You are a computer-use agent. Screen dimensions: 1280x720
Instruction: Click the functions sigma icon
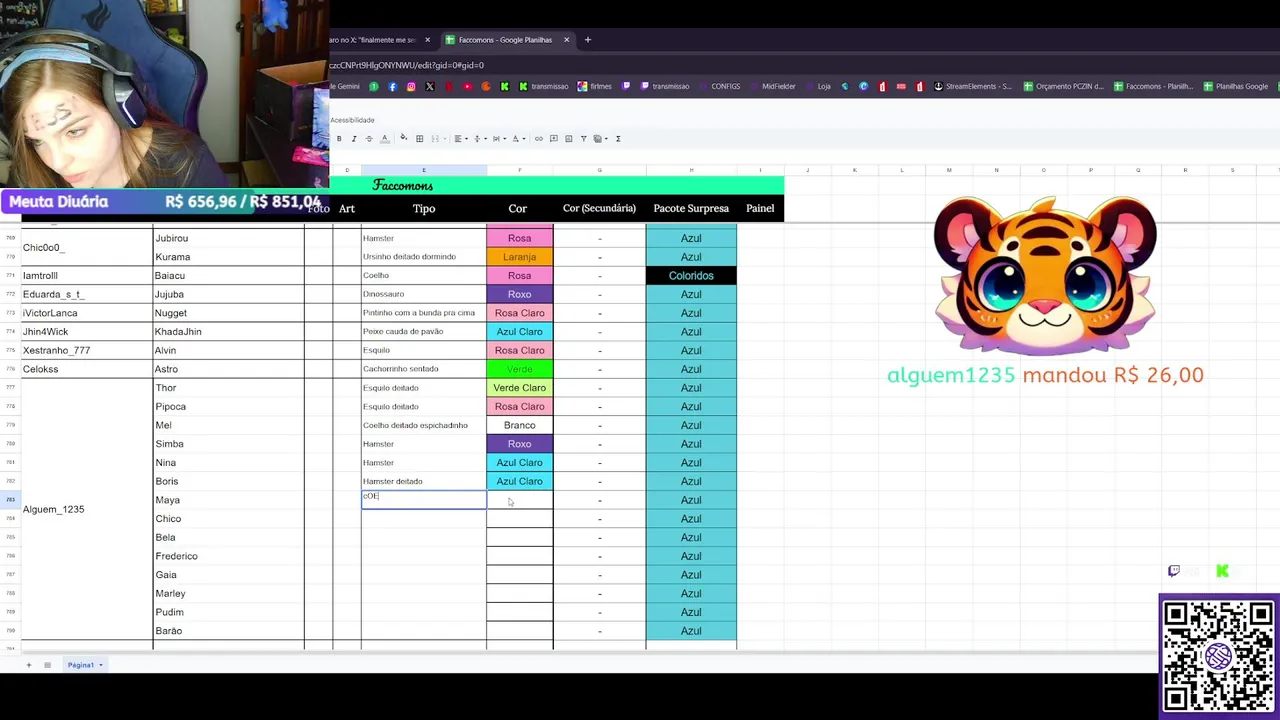(x=618, y=138)
